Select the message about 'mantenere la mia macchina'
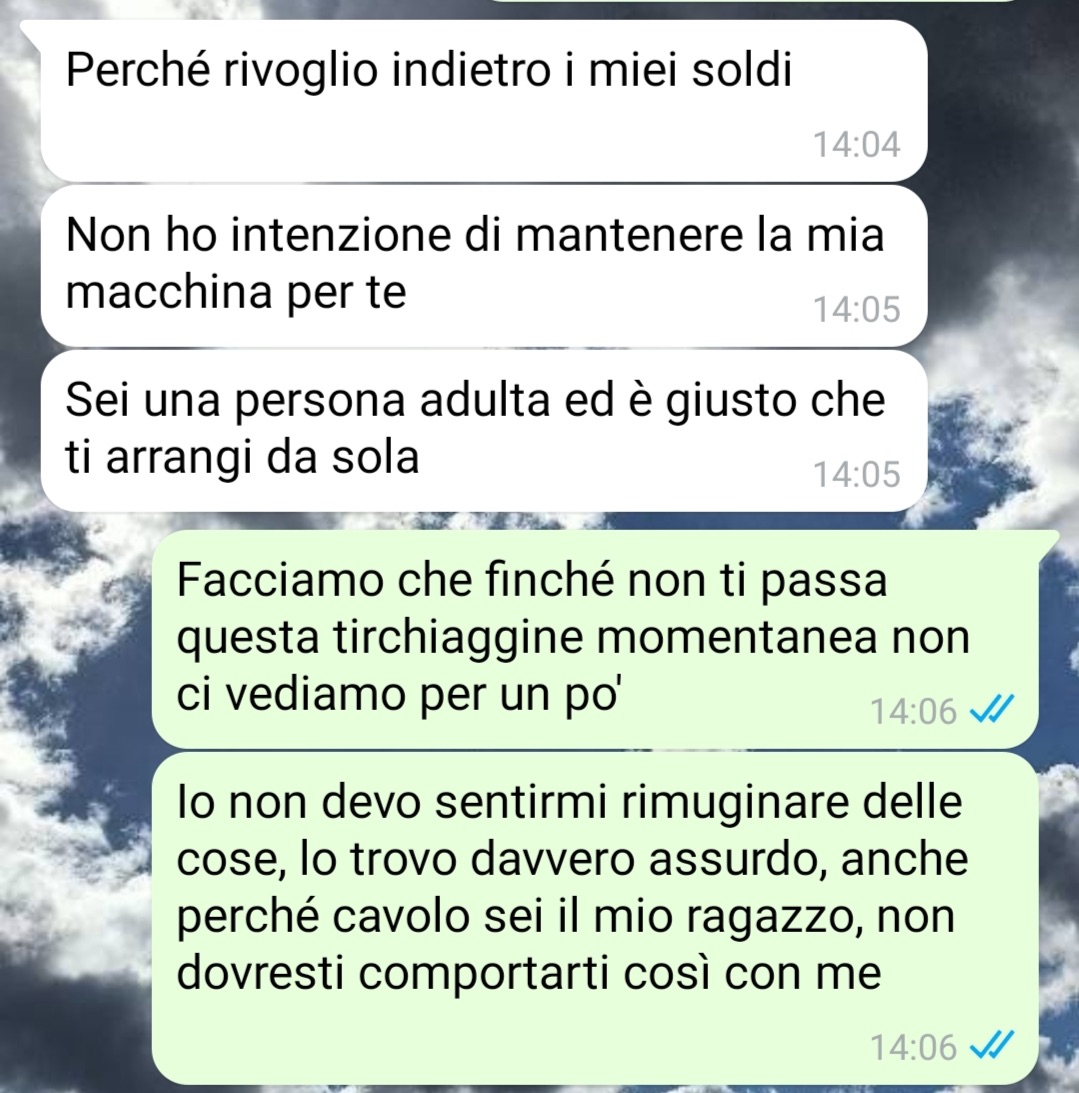Screen dimensions: 1079x1093 (484, 266)
